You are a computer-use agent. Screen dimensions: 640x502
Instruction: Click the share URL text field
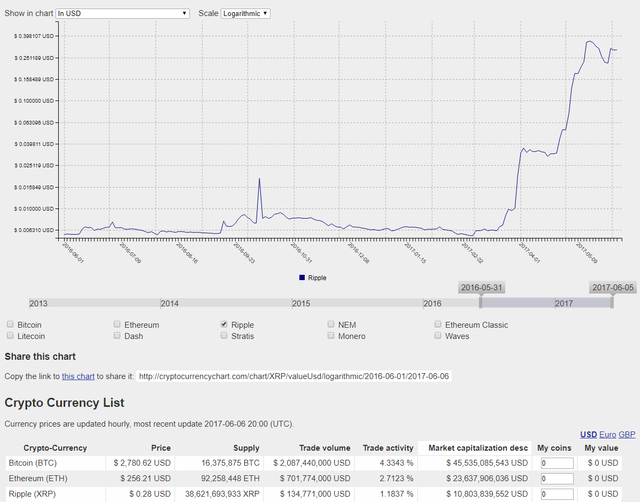(x=294, y=376)
